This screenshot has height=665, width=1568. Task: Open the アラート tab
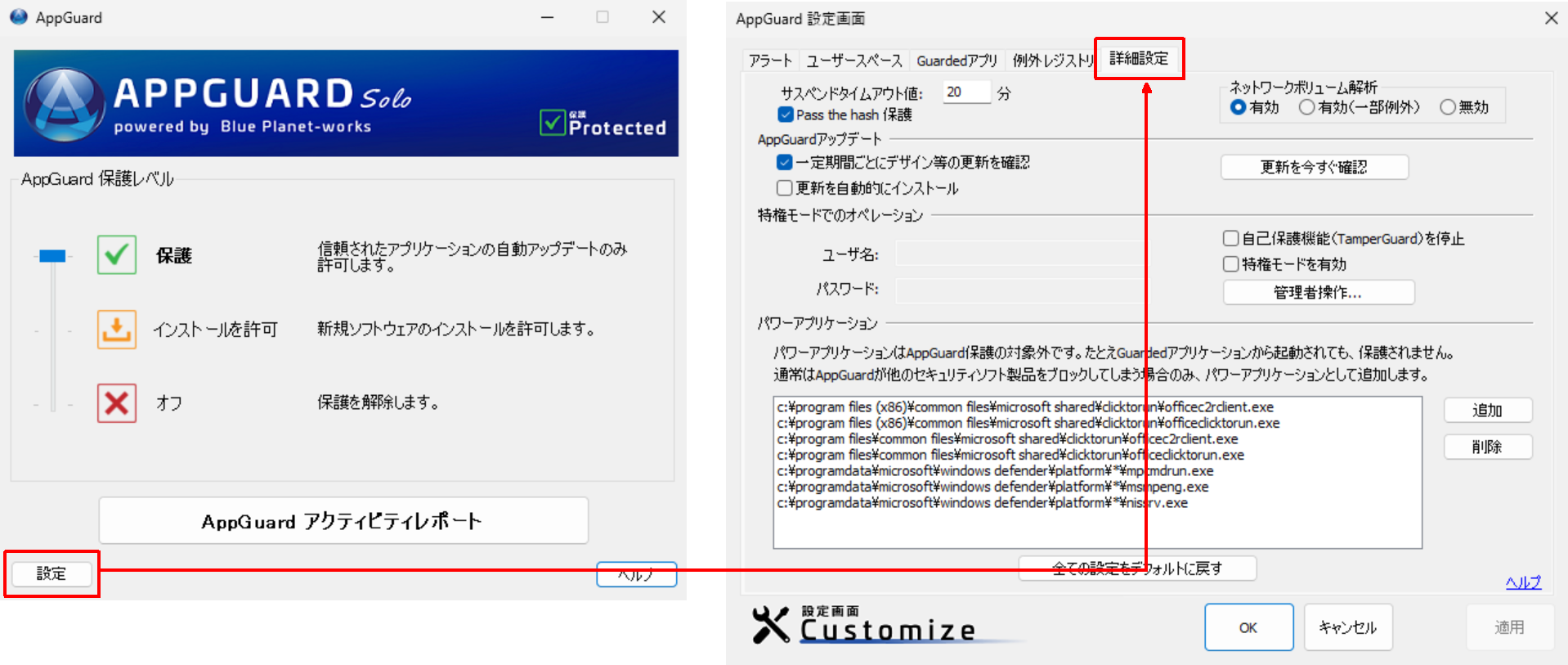(771, 61)
